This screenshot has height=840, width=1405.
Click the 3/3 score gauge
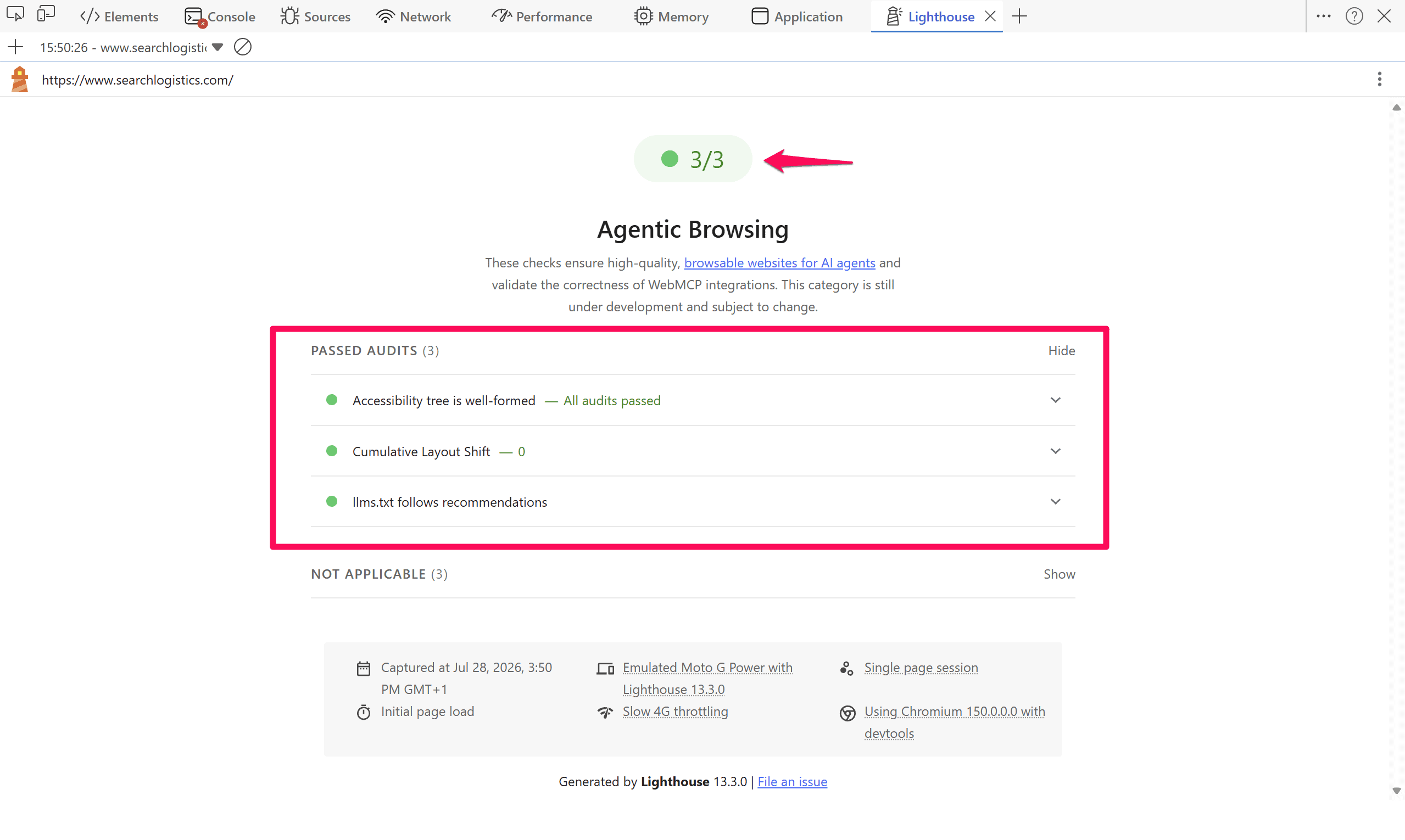pyautogui.click(x=693, y=159)
